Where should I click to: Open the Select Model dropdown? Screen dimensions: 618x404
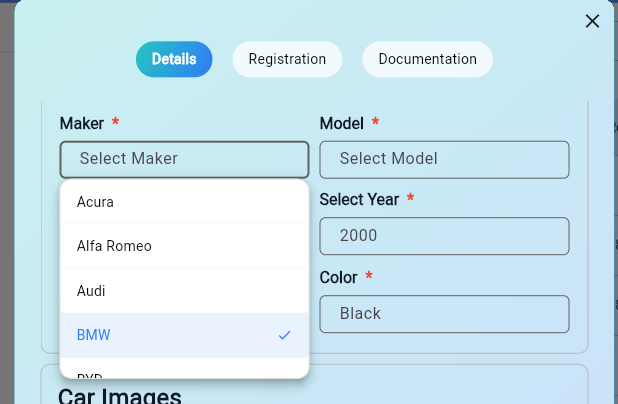tap(444, 159)
